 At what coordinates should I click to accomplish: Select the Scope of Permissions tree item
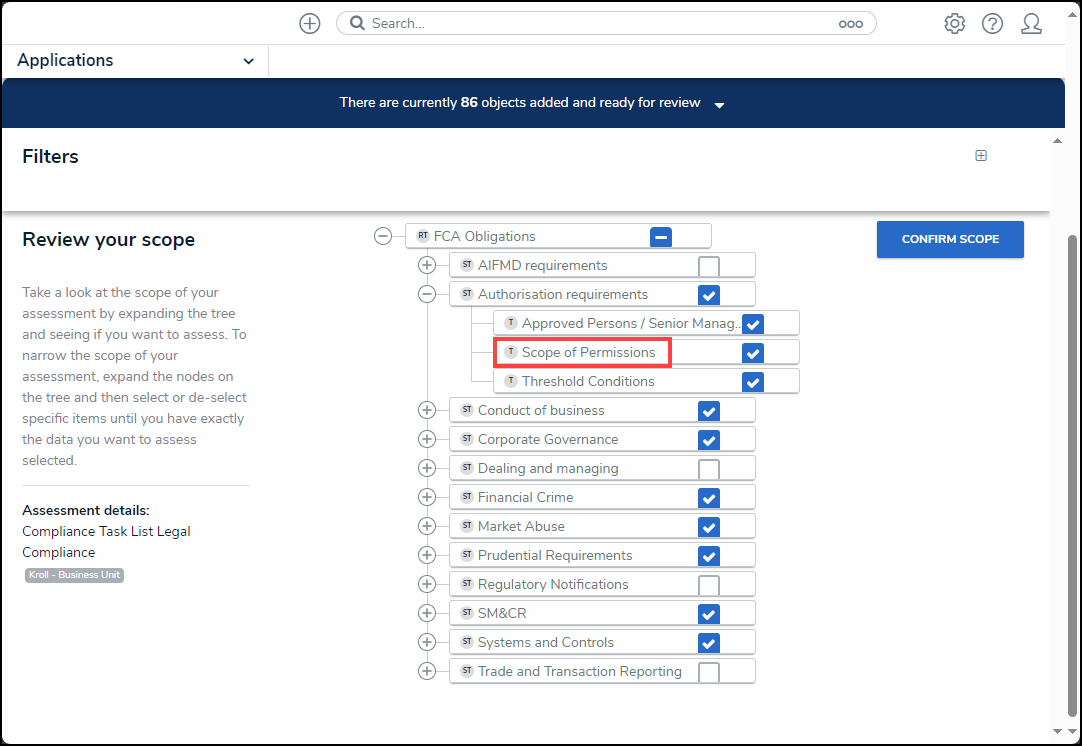(588, 353)
